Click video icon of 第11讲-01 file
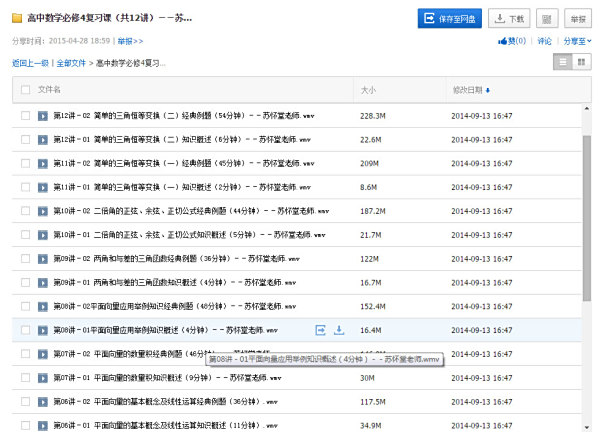Image resolution: width=600 pixels, height=432 pixels. tap(43, 187)
